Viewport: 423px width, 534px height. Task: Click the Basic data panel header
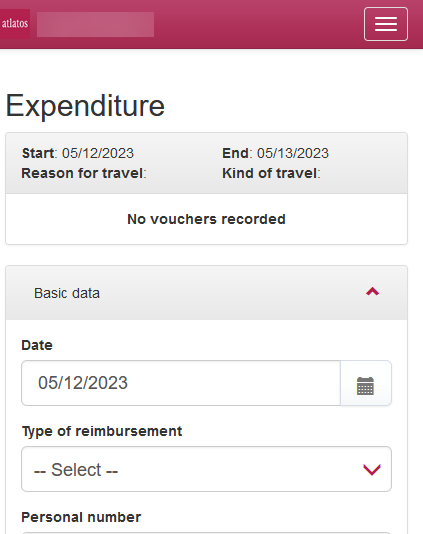[x=206, y=293]
